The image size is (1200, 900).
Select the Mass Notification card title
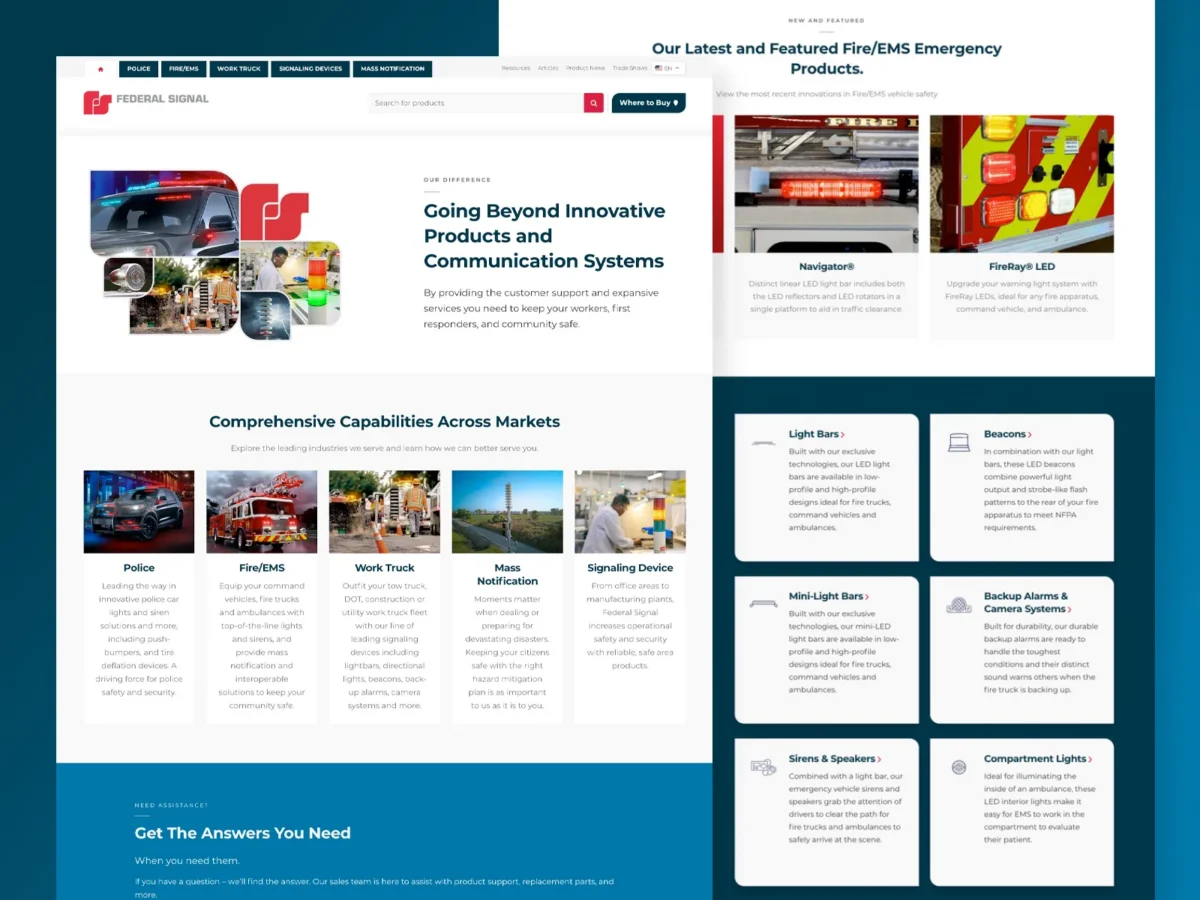point(507,574)
